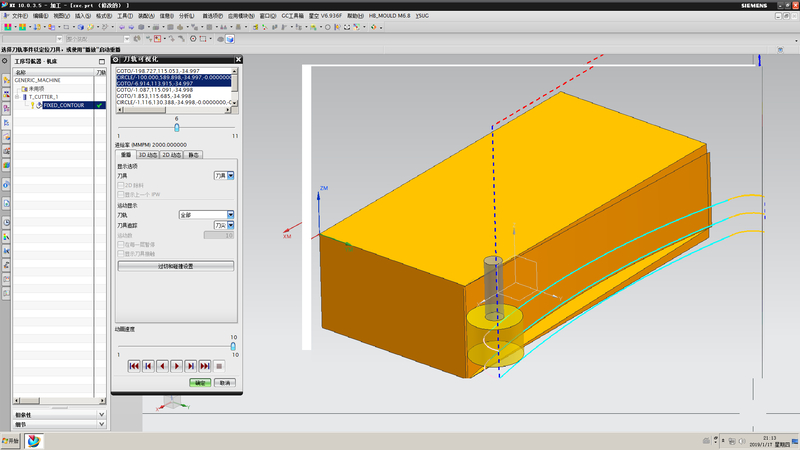
Task: Click the 开始 Start button on taskbar
Action: [x=10, y=441]
